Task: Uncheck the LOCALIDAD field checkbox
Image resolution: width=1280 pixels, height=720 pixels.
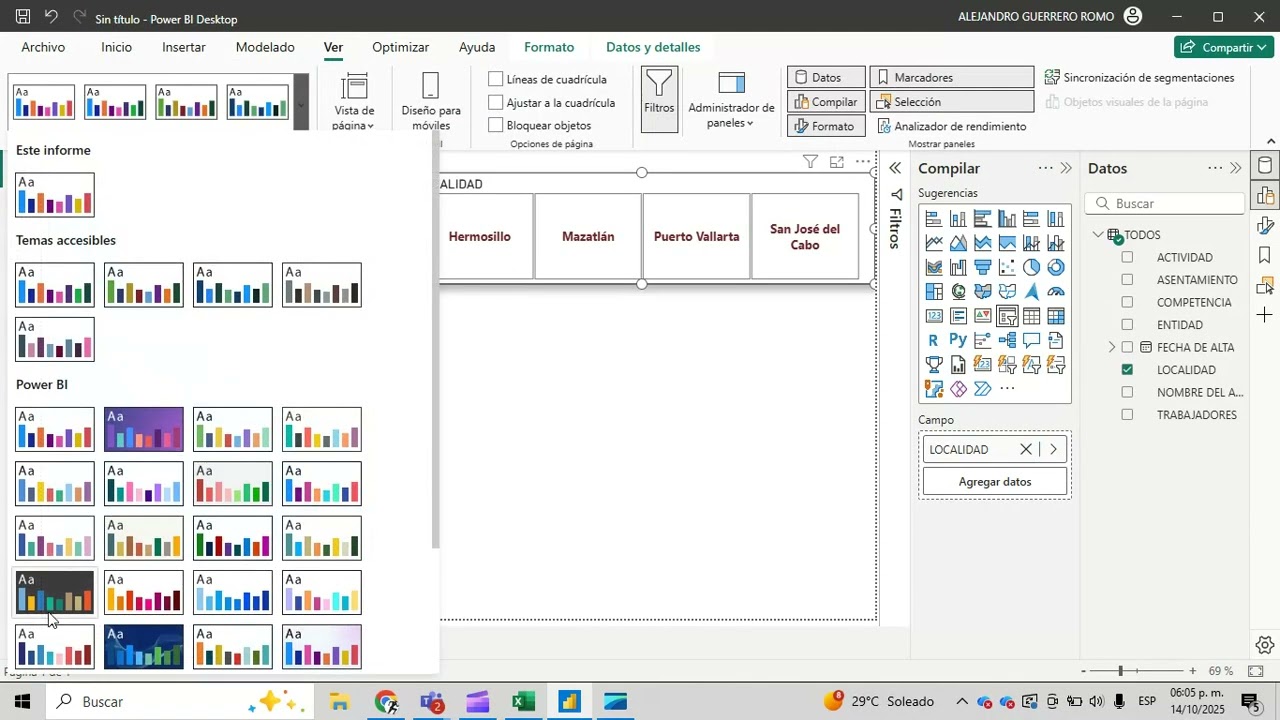Action: (x=1127, y=370)
